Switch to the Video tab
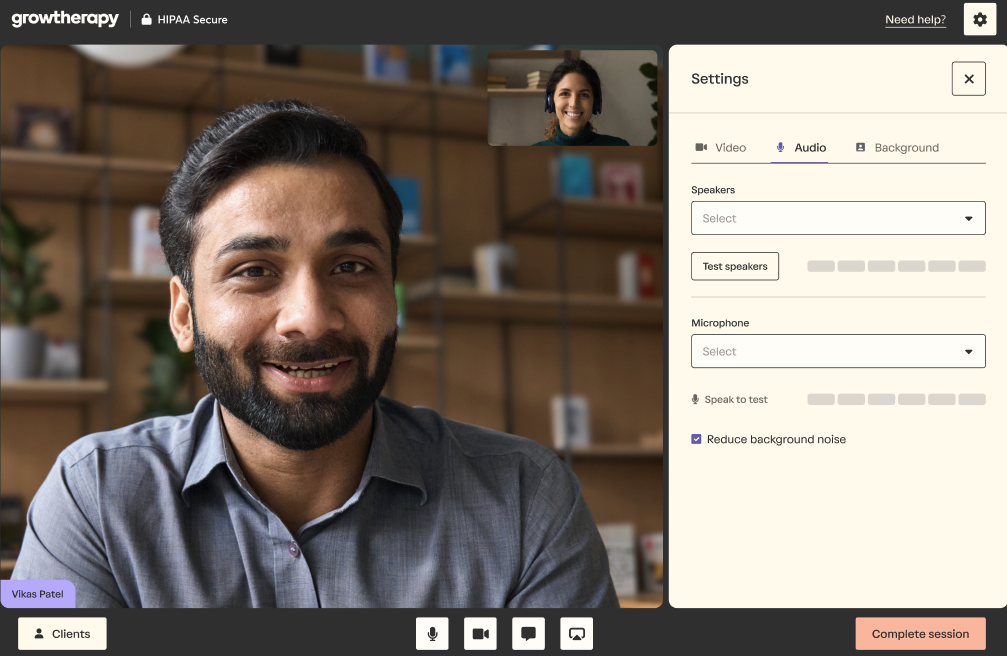 point(720,148)
